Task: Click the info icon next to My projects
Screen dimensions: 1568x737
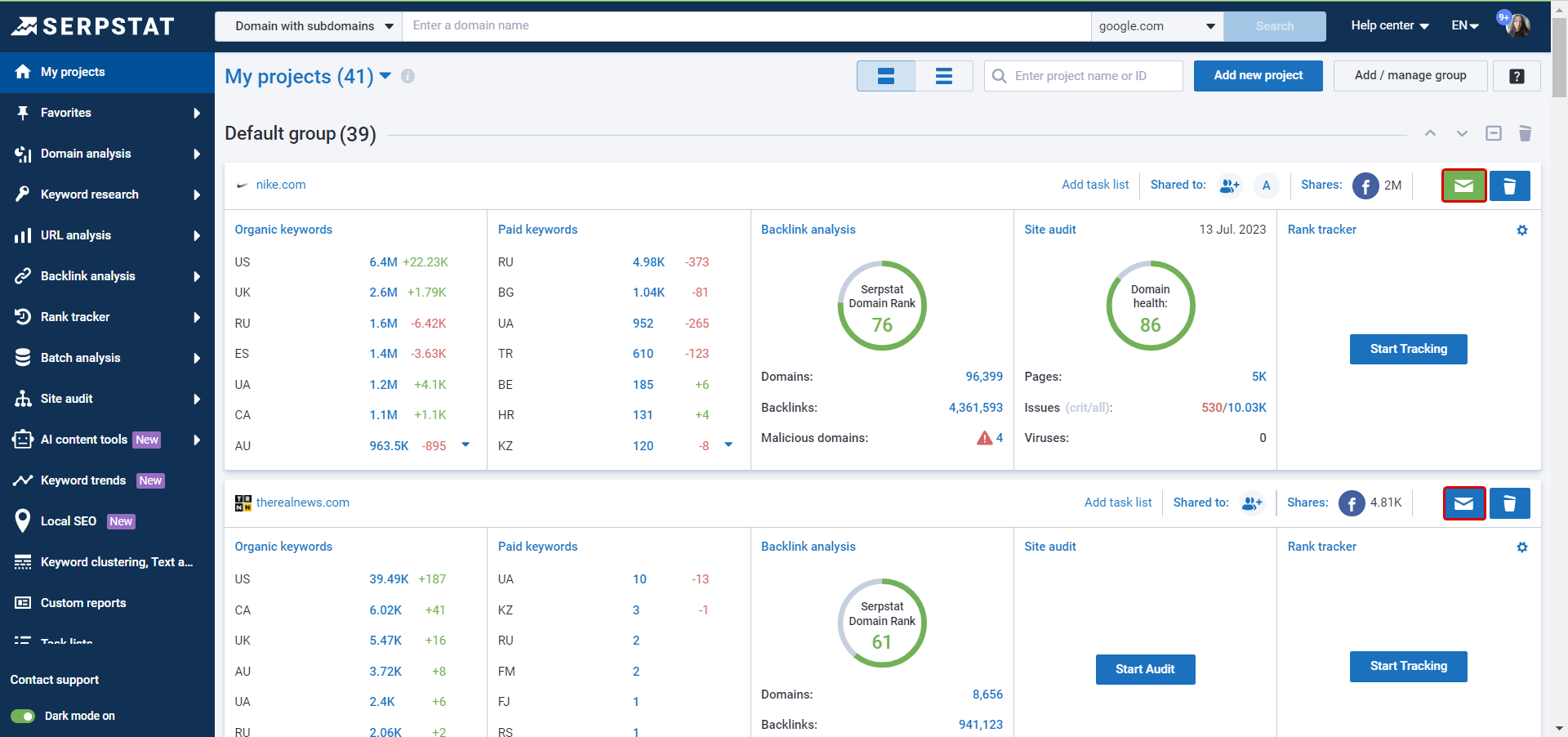Action: pyautogui.click(x=408, y=76)
